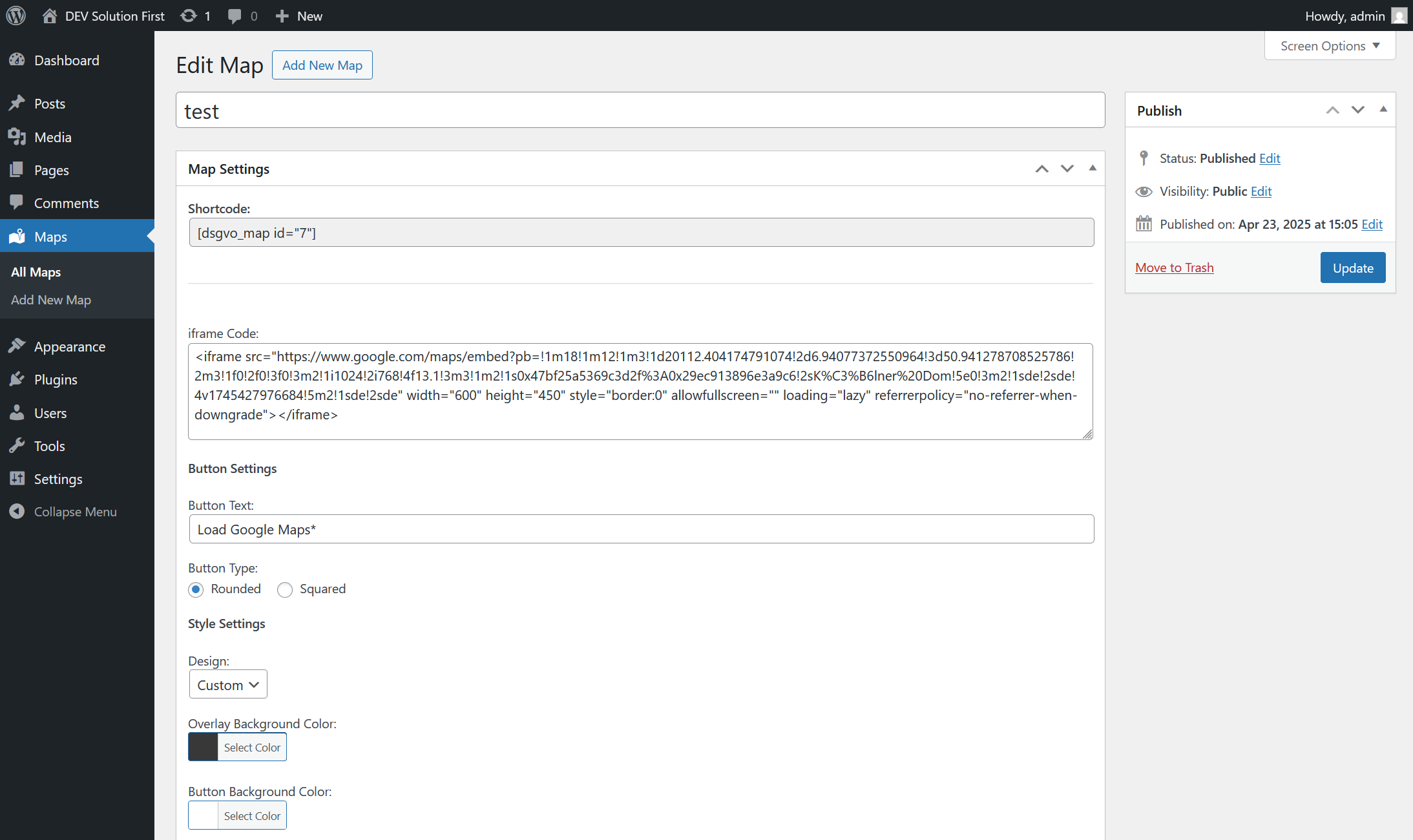Open Plugins from the sidebar
1413x840 pixels.
click(55, 379)
